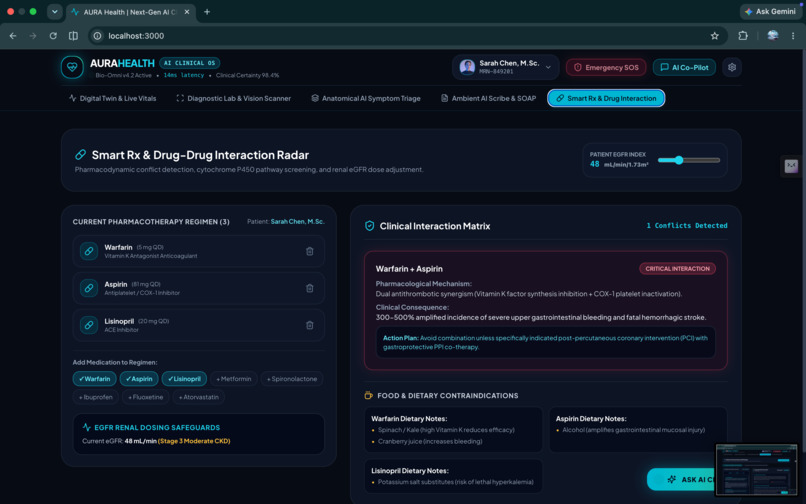Select the AURA Health browser tab
Image resolution: width=806 pixels, height=504 pixels.
coord(130,12)
